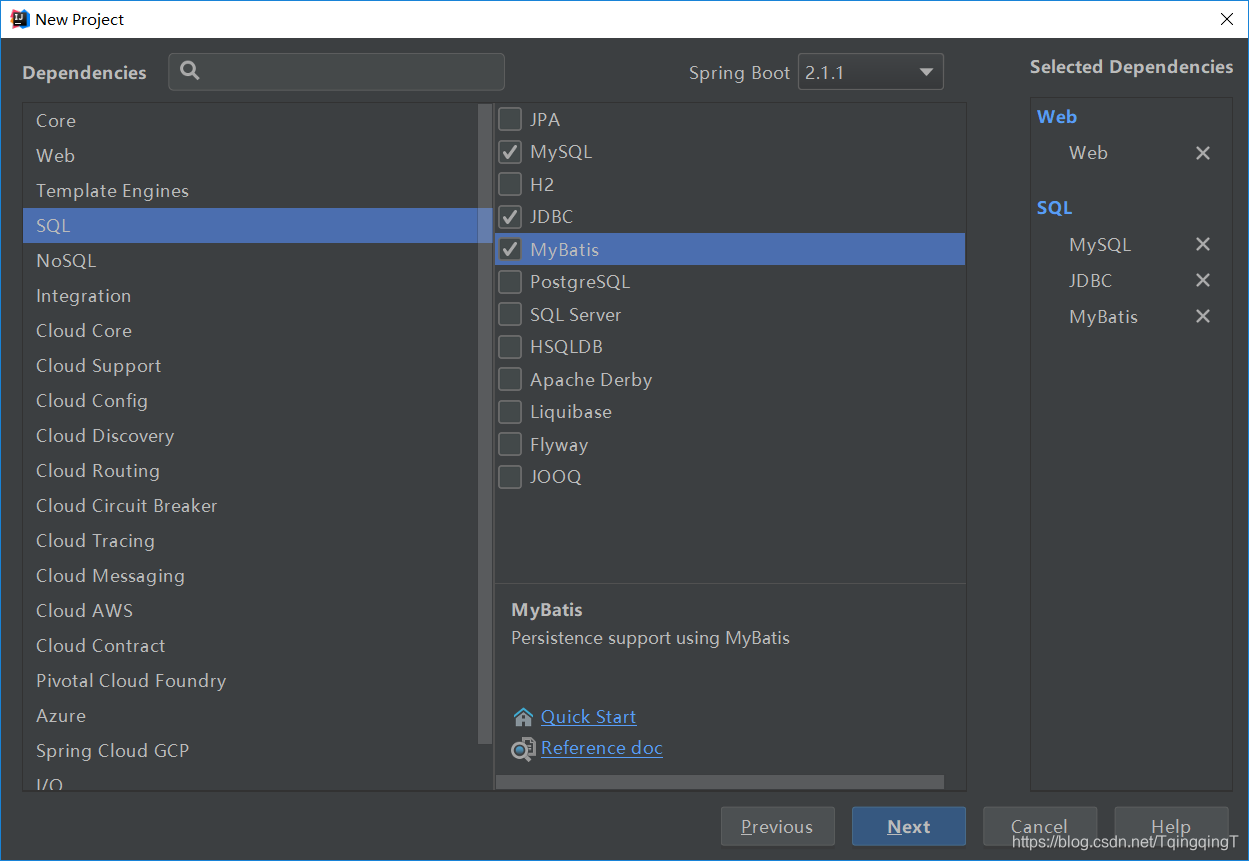This screenshot has width=1249, height=861.
Task: Select Cloud Config category
Action: [x=250, y=401]
